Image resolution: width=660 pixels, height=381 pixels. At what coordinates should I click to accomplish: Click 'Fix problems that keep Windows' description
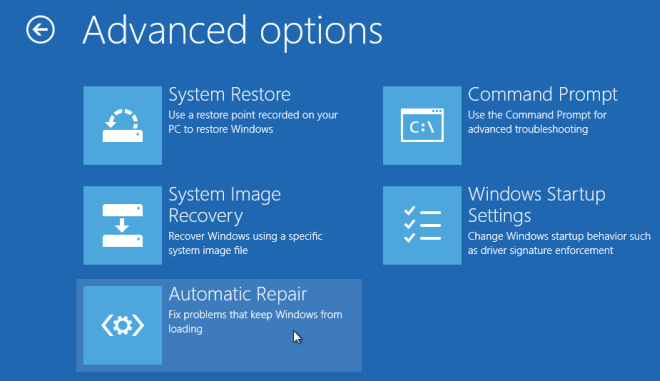point(255,322)
